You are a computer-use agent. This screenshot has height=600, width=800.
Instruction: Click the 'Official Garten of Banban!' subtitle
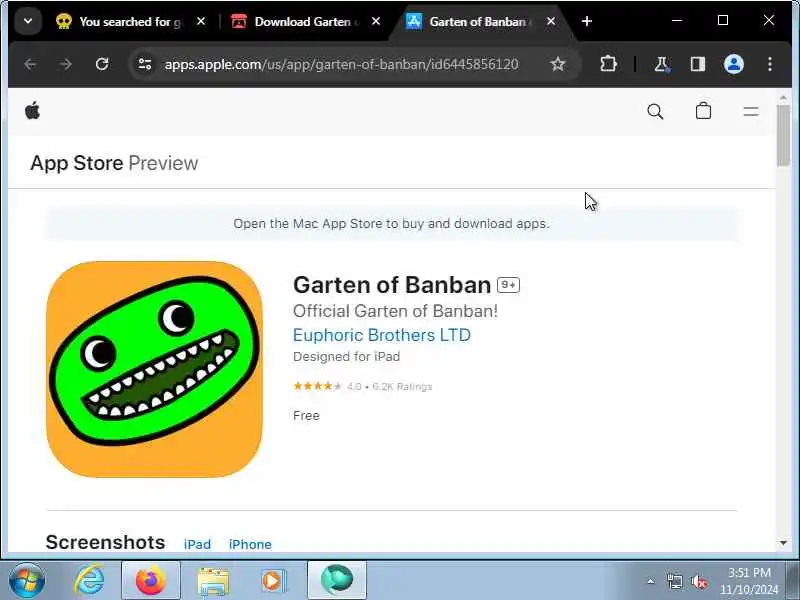pyautogui.click(x=395, y=311)
